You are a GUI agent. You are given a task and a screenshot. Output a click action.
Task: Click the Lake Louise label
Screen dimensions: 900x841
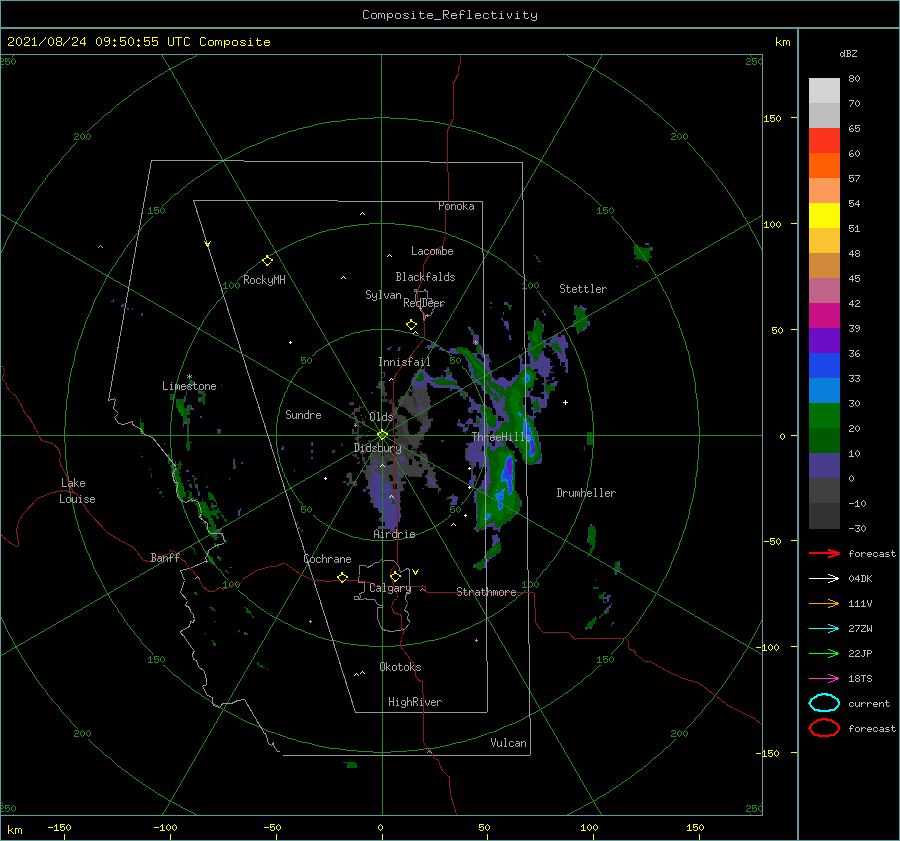click(x=77, y=491)
